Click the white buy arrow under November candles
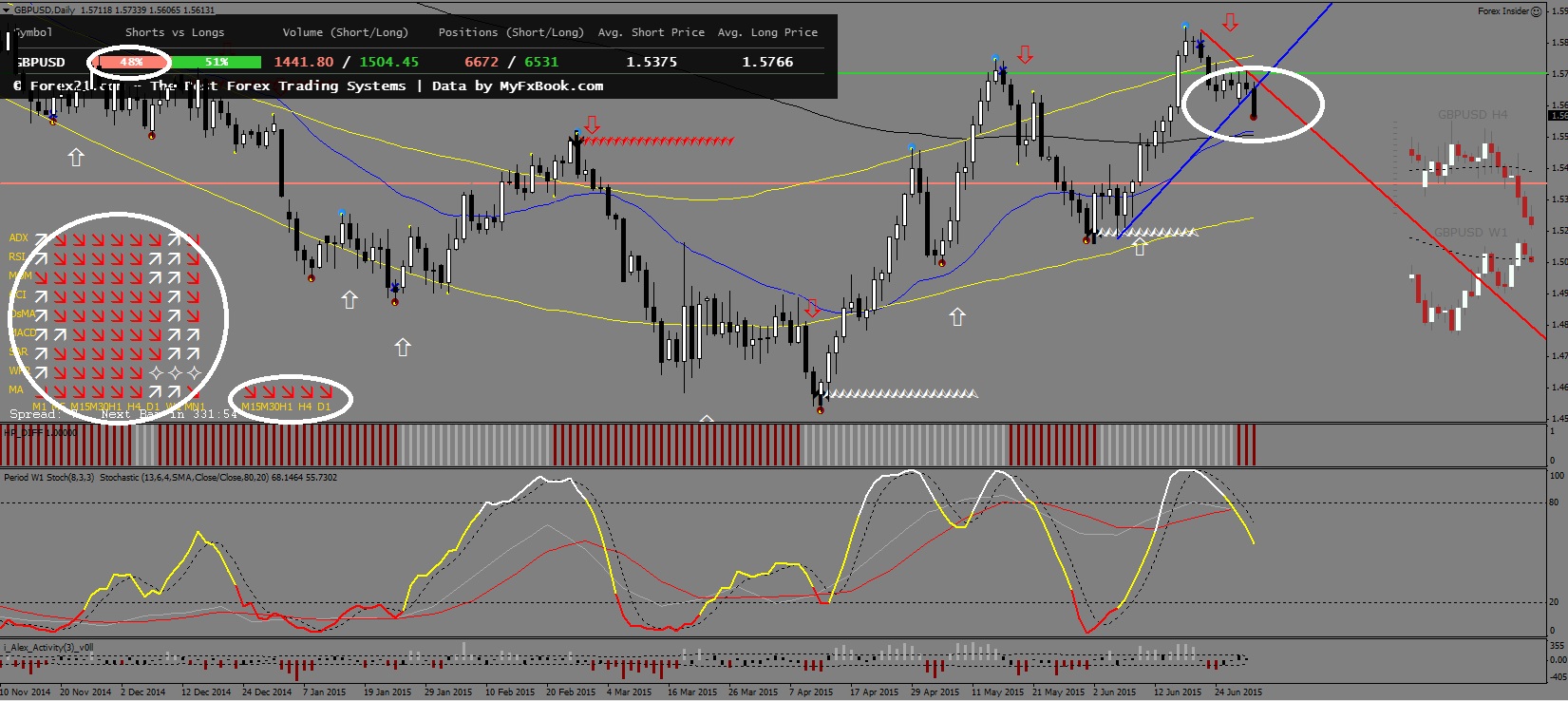This screenshot has height=701, width=1568. [x=76, y=158]
